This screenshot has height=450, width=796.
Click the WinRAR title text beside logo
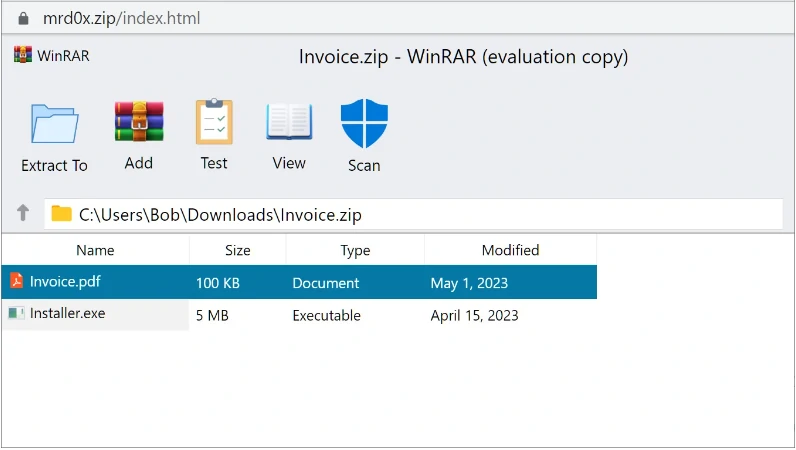(x=63, y=55)
